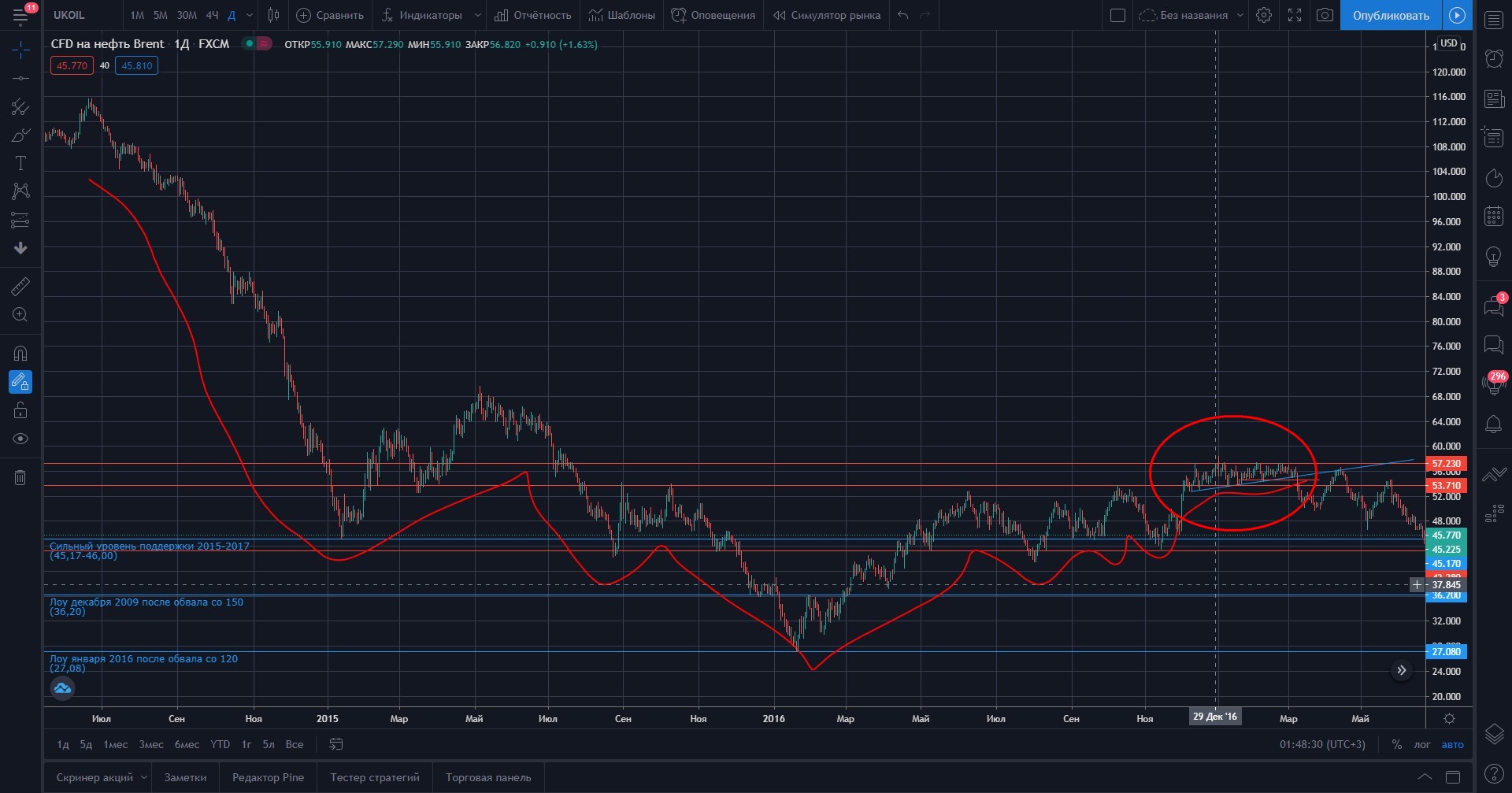Image resolution: width=1512 pixels, height=793 pixels.
Task: Click the ruler Measure tool
Action: pyautogui.click(x=20, y=287)
